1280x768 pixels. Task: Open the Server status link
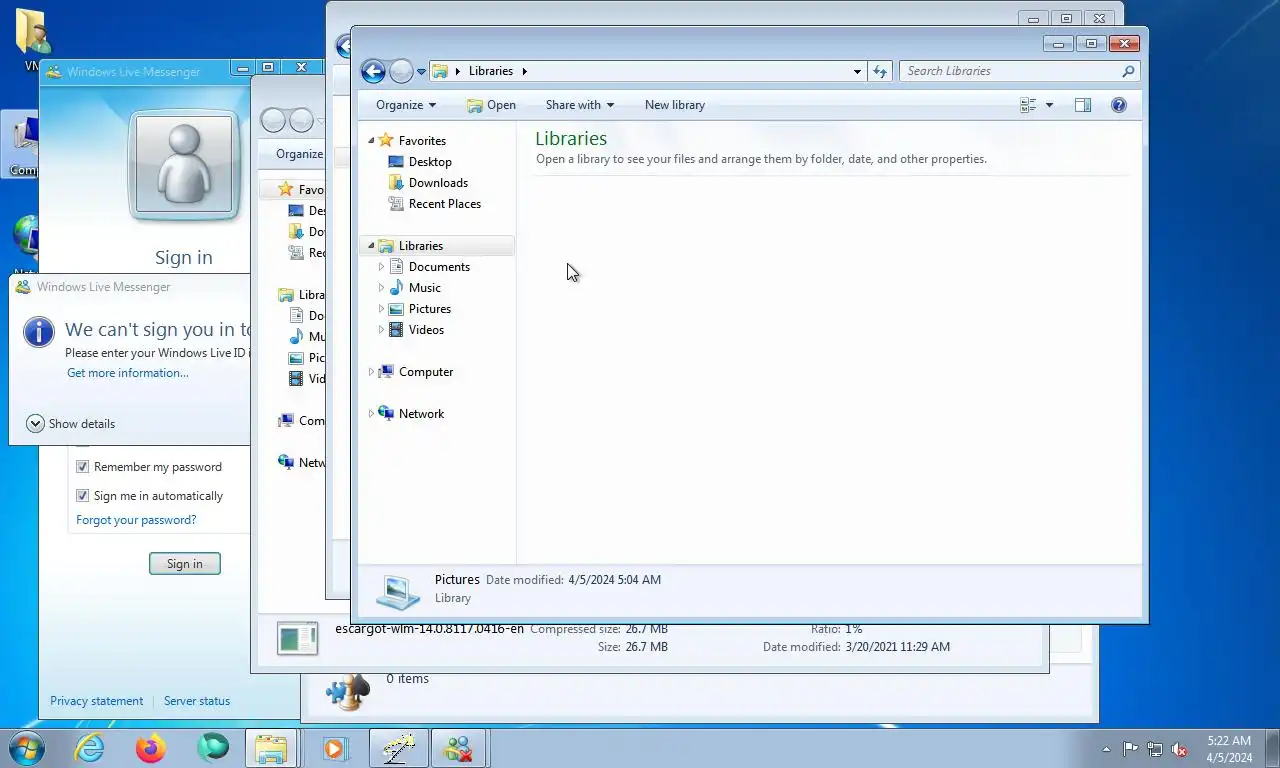tap(197, 701)
